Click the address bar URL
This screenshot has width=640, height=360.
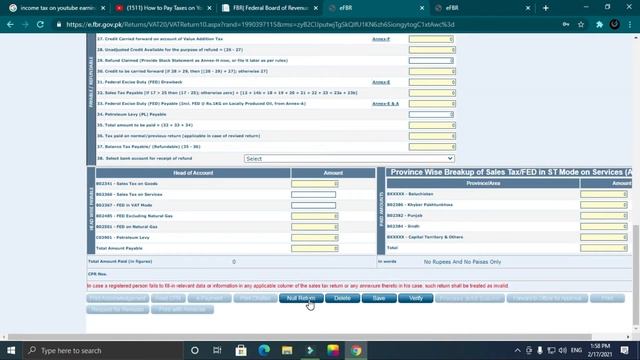pos(260,24)
